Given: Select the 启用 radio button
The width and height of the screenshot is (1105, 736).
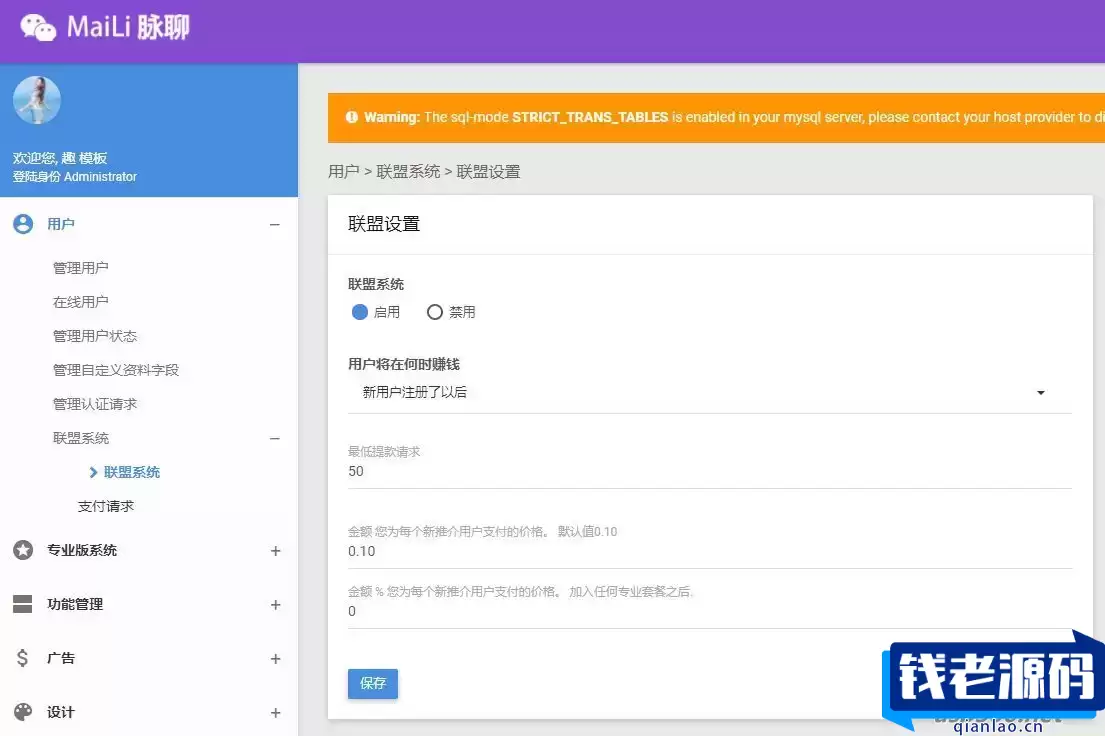Looking at the screenshot, I should [x=359, y=312].
